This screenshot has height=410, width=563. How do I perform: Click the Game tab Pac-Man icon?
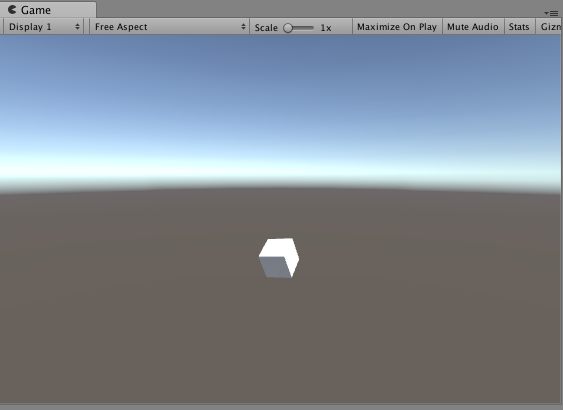(12, 10)
